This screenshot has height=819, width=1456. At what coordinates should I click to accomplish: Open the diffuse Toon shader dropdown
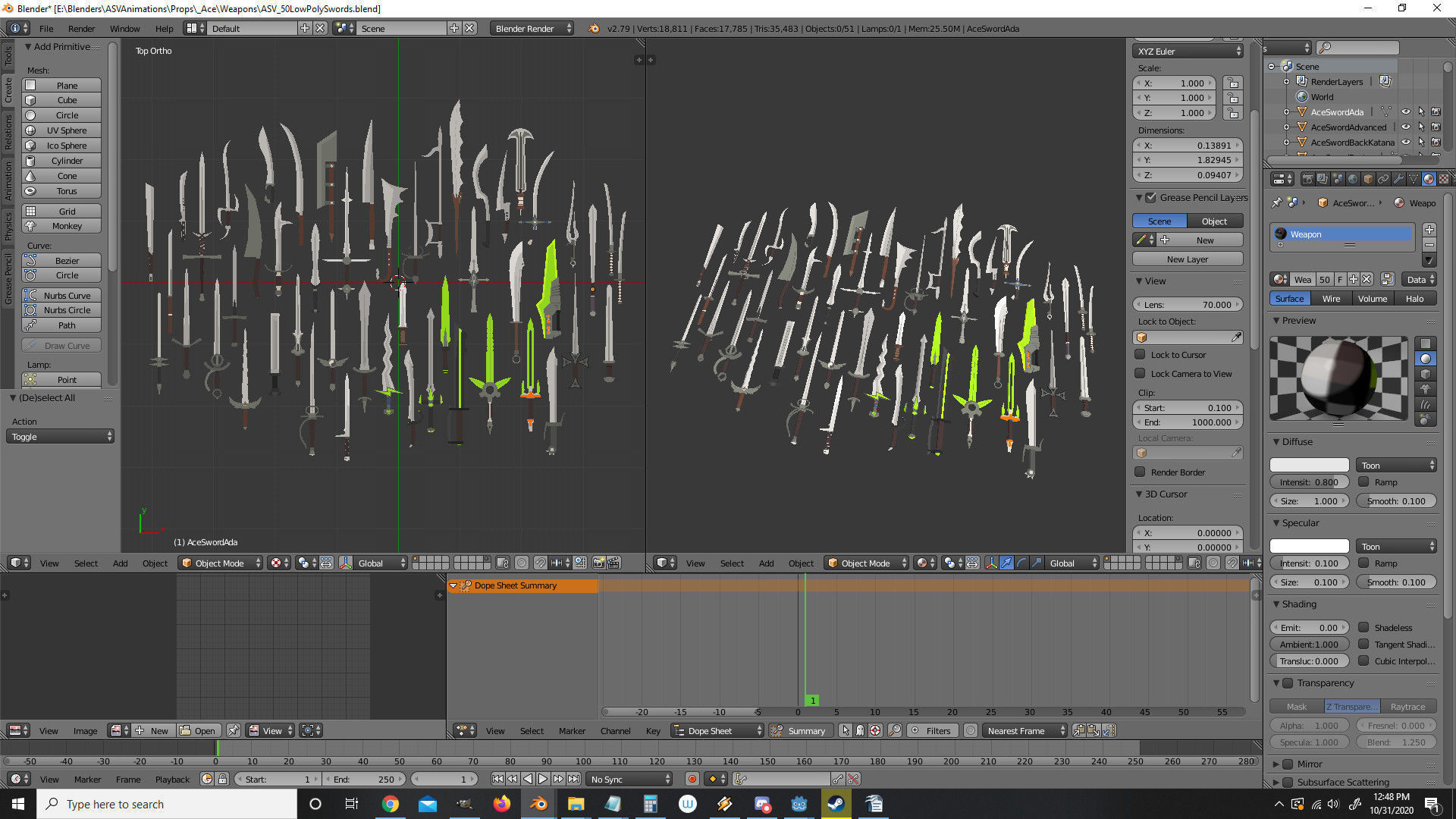[x=1397, y=466]
